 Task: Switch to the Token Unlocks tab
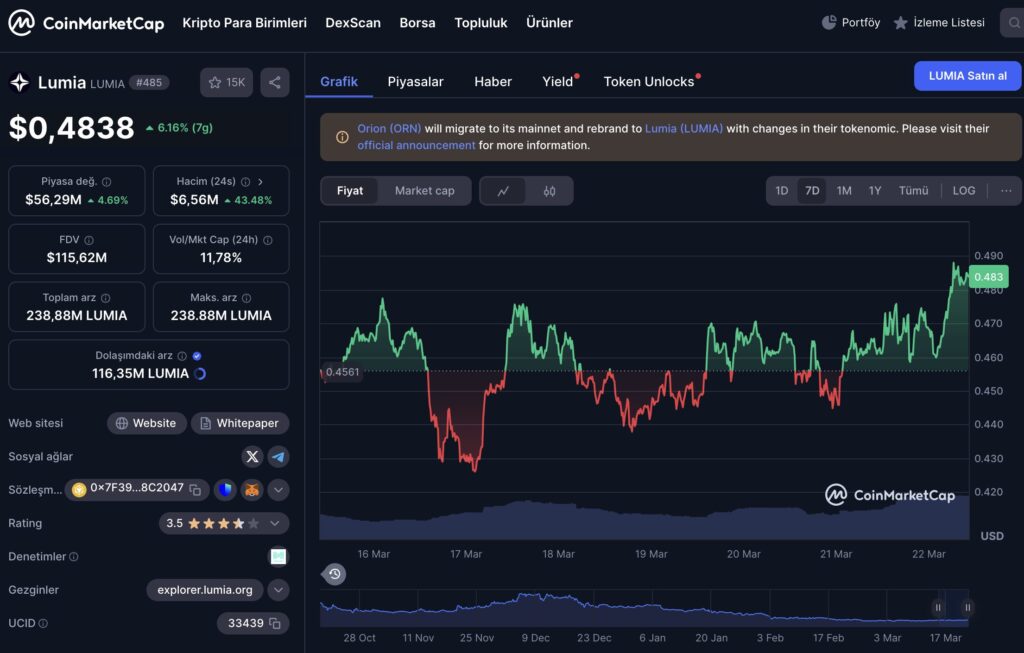pyautogui.click(x=648, y=82)
